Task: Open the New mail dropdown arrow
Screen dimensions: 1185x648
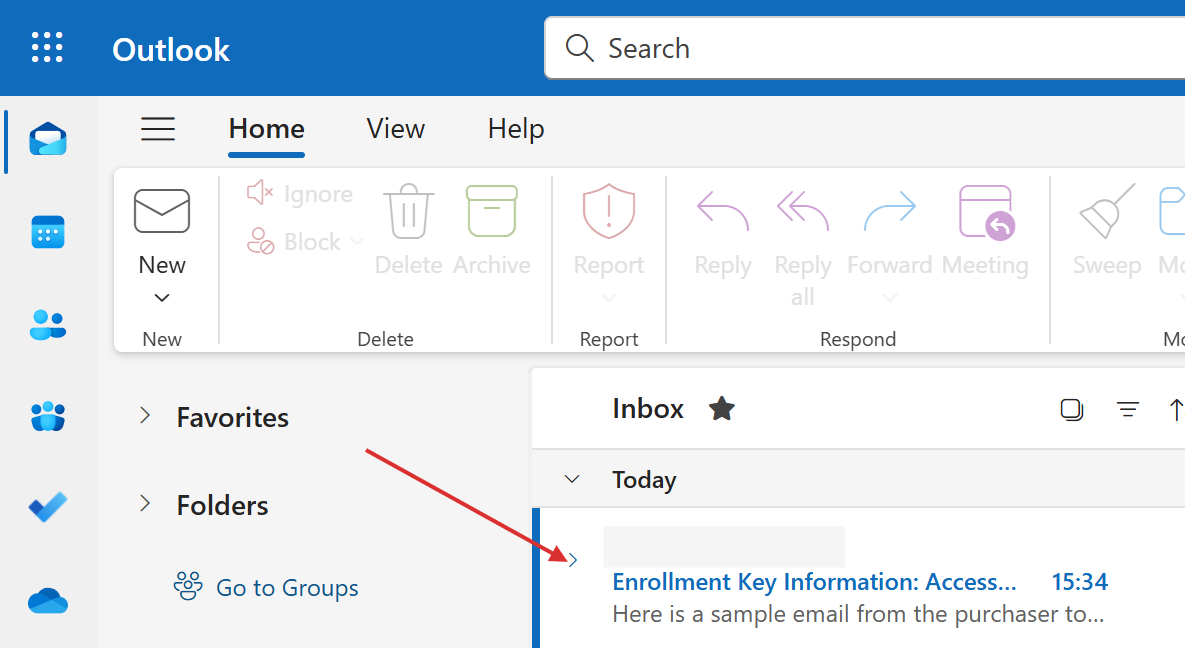Action: (162, 297)
